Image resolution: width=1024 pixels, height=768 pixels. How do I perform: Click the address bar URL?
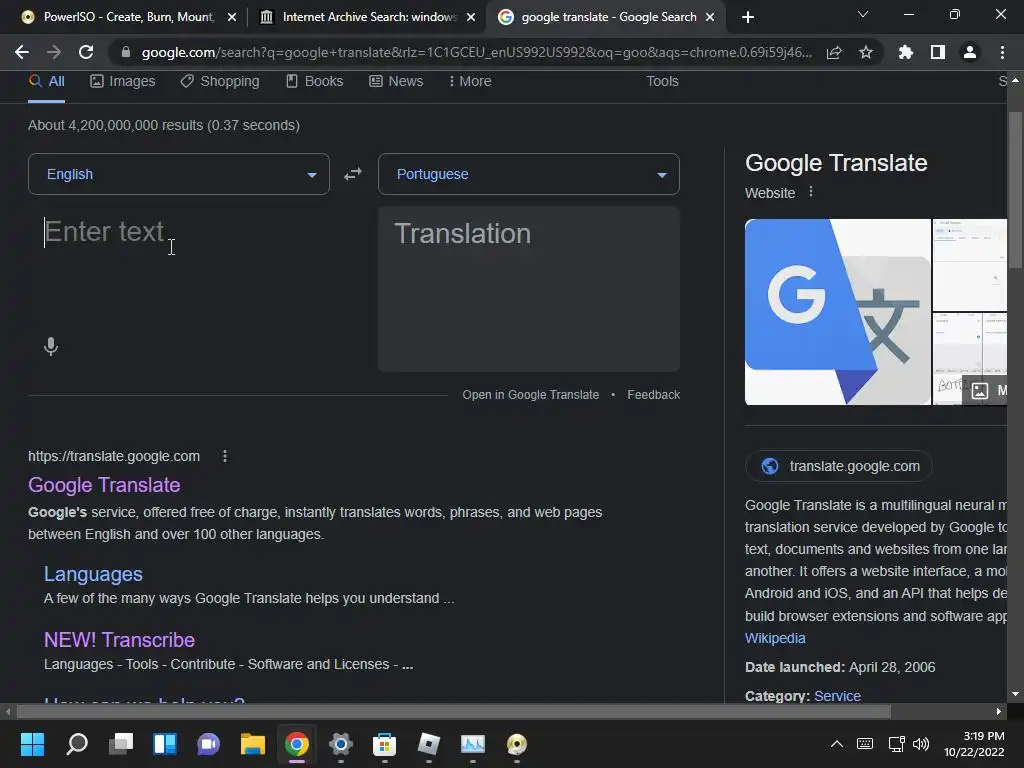477,52
